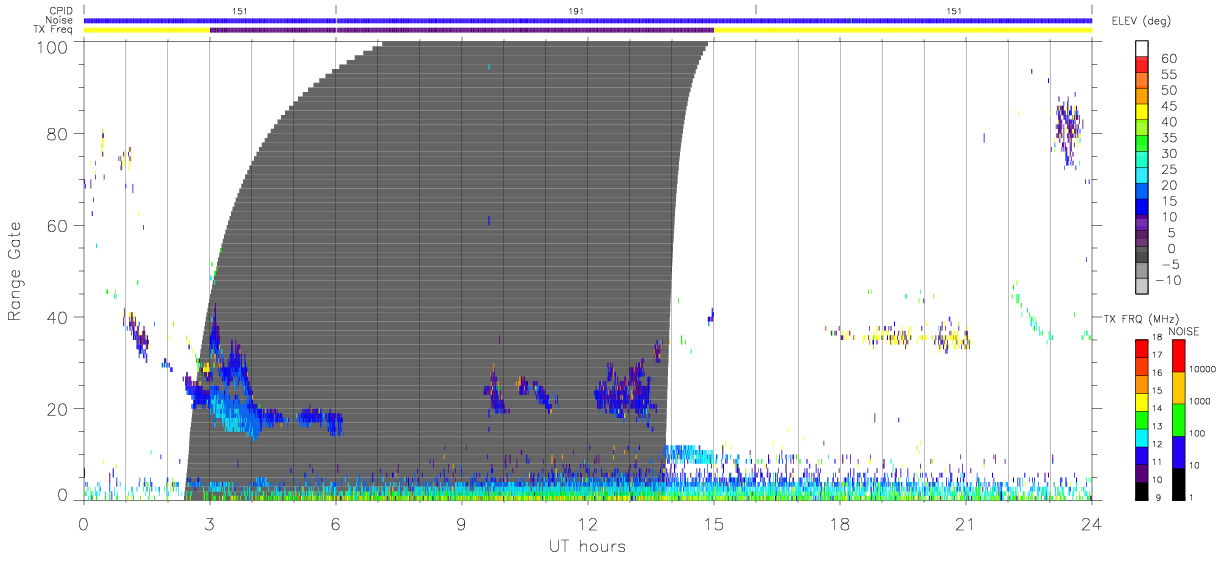The image size is (1228, 567).
Task: Select the "Noise" row label at top left
Action: 59,20
